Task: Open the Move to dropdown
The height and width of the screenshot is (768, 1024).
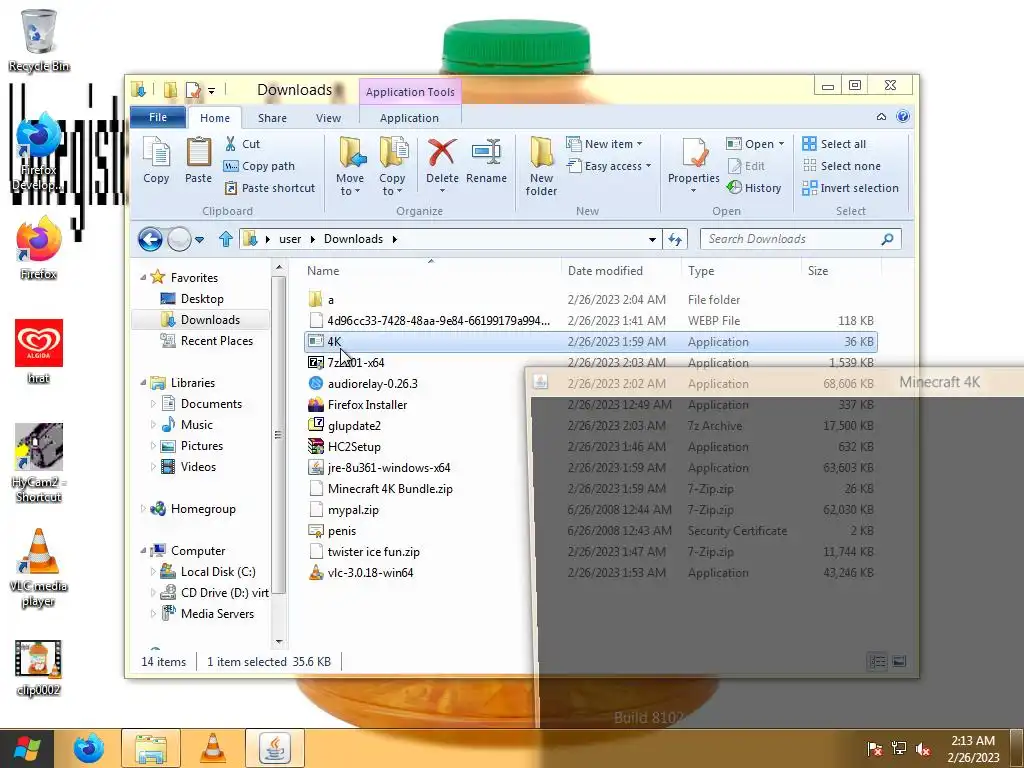Action: pyautogui.click(x=350, y=184)
